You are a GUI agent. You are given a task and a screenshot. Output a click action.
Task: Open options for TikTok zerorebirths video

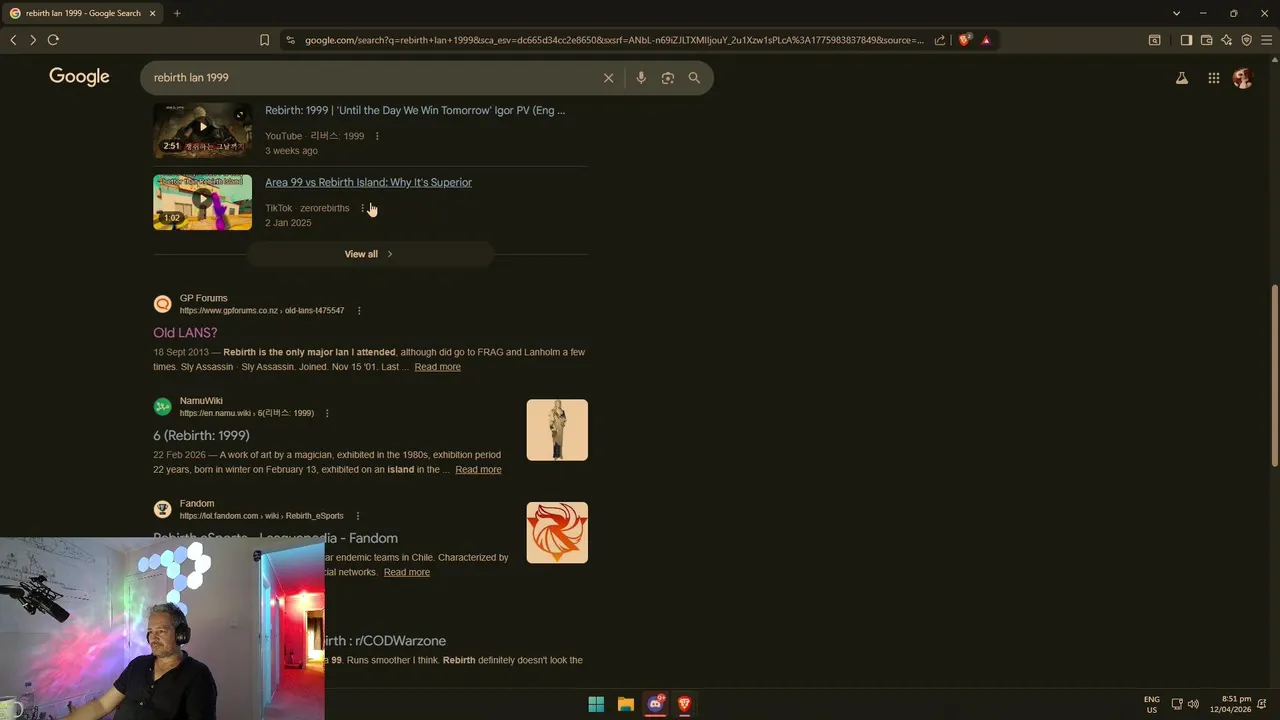tap(362, 208)
